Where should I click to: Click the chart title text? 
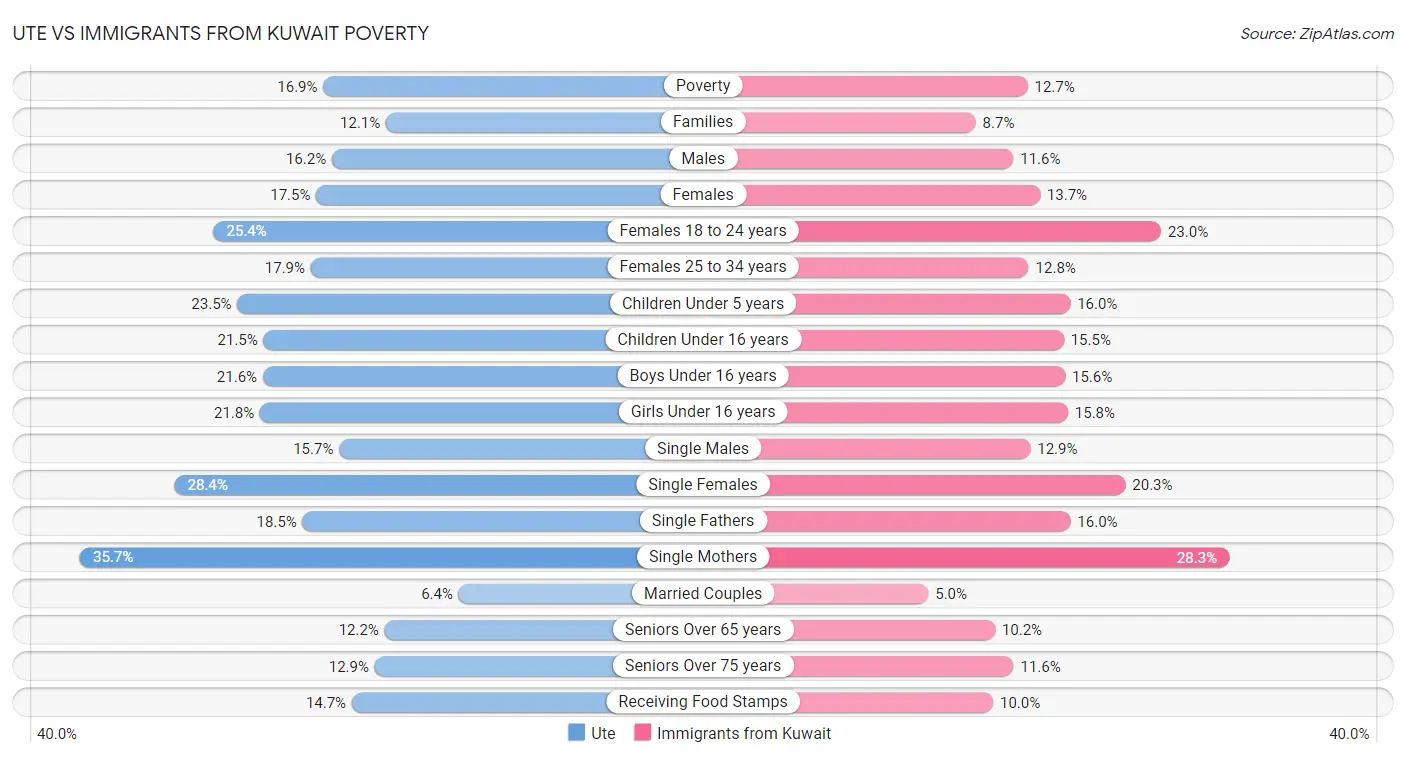(220, 33)
